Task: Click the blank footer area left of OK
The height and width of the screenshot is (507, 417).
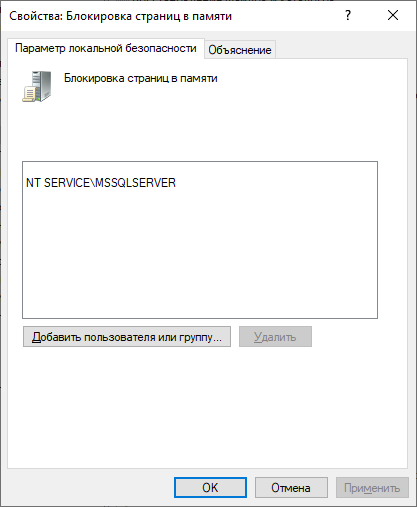Action: tap(88, 488)
